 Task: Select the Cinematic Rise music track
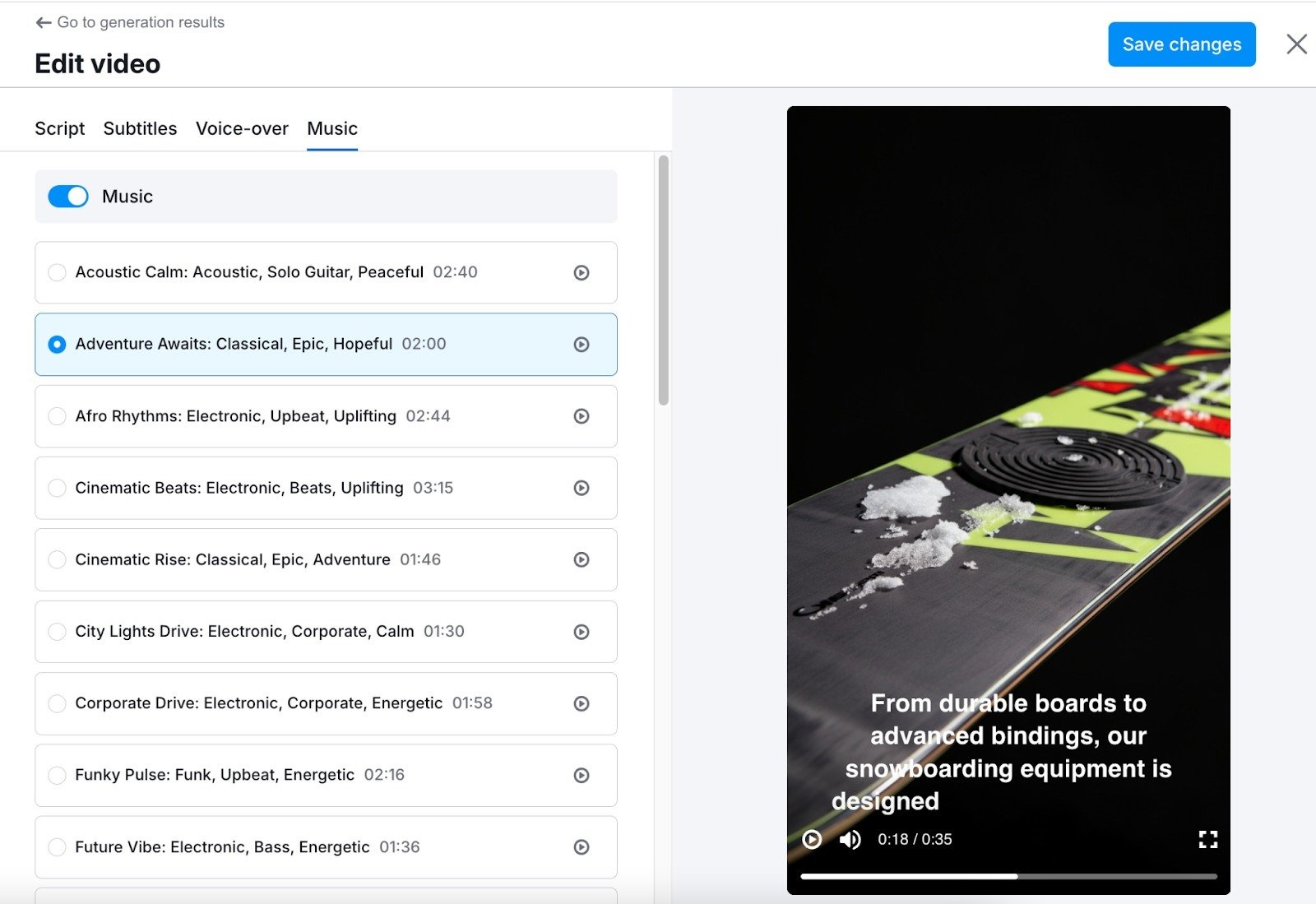pyautogui.click(x=57, y=559)
